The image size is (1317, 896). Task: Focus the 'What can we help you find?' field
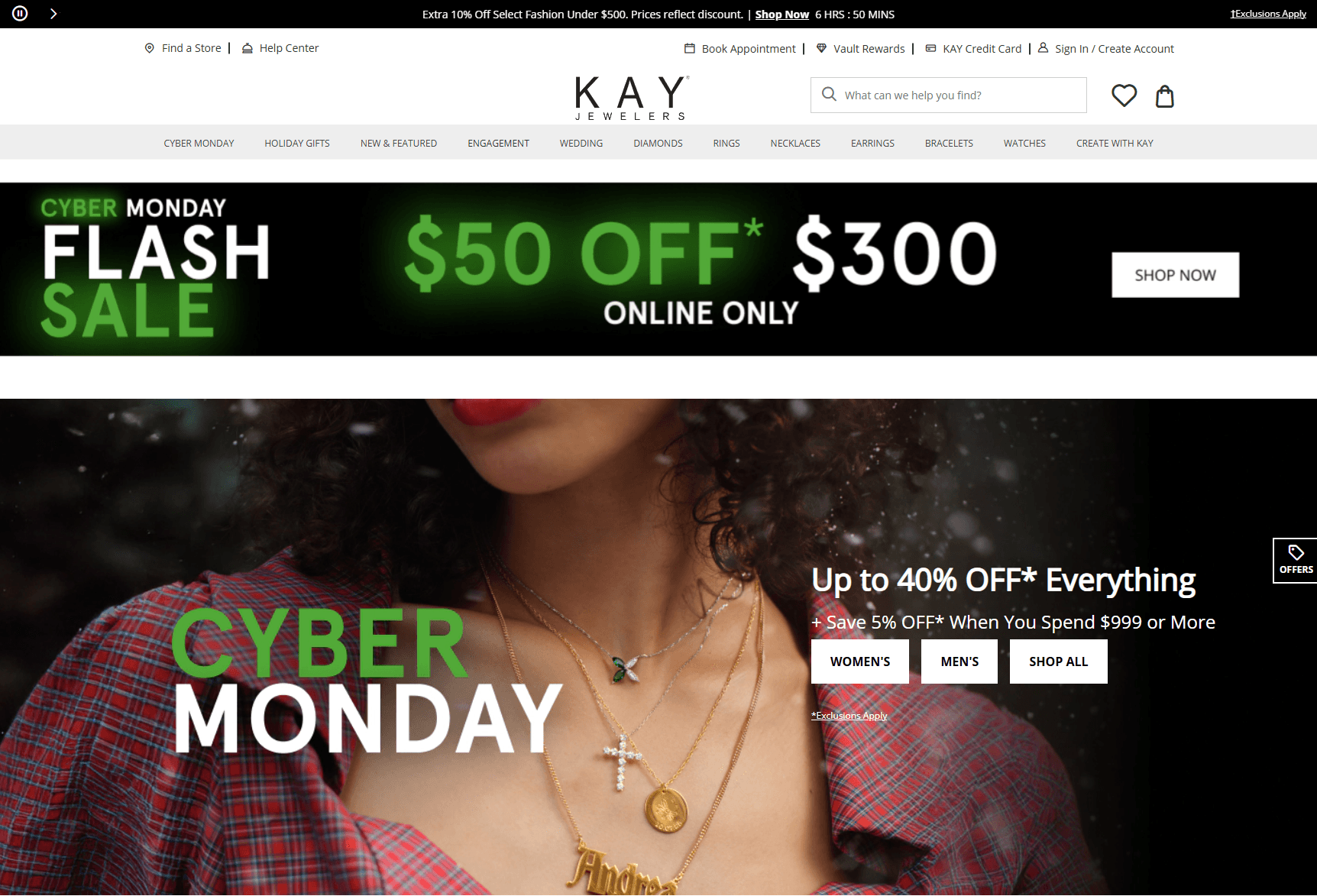coord(949,95)
